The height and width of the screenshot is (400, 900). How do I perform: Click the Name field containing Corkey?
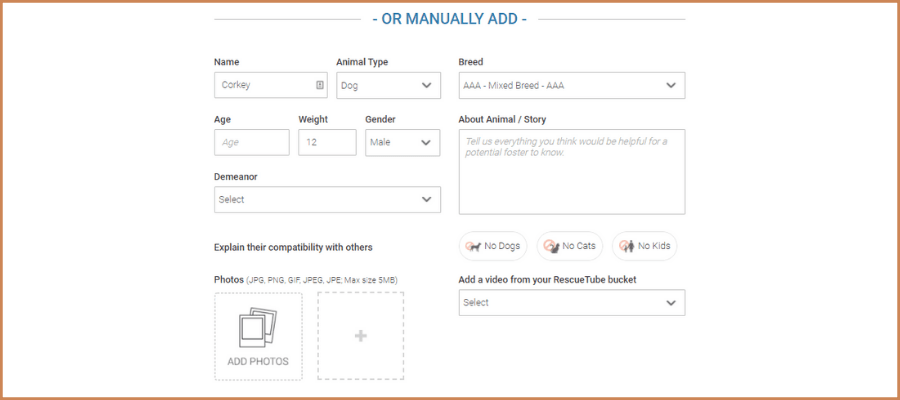[262, 85]
